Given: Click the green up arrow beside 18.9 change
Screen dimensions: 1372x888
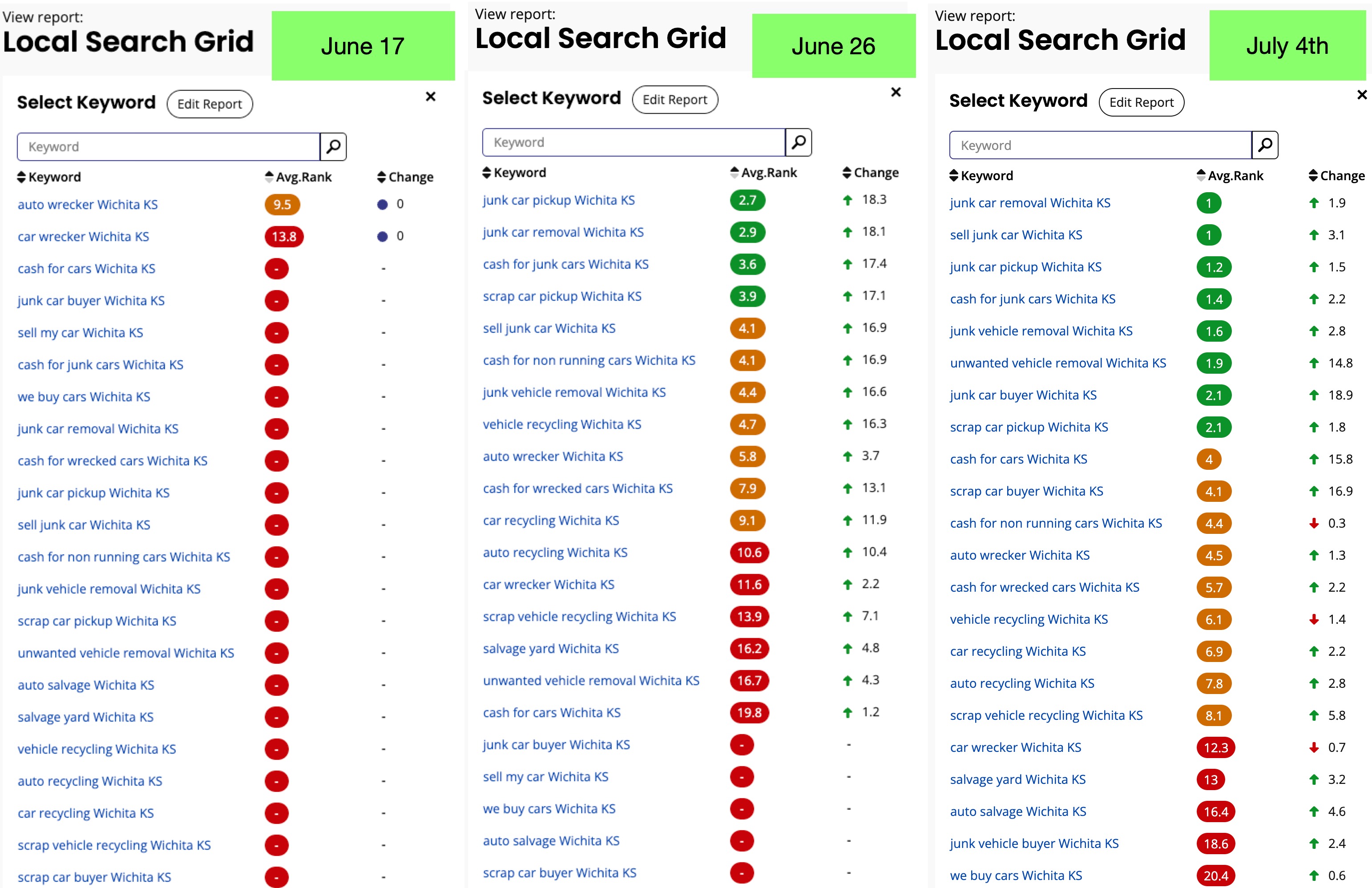Looking at the screenshot, I should 1314,395.
